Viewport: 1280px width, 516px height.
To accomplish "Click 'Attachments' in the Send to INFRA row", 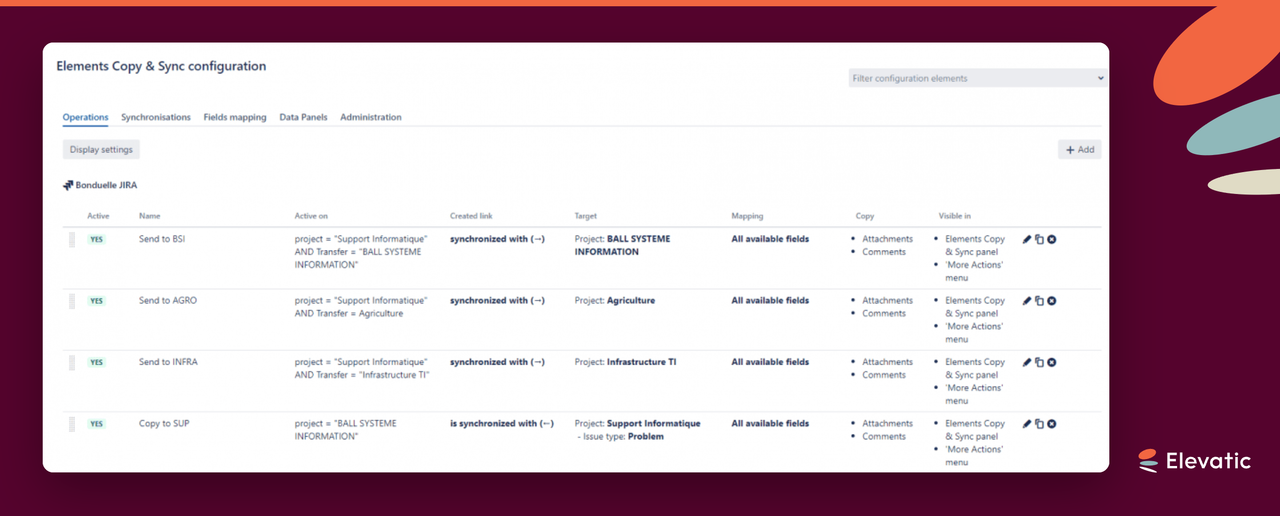I will (888, 362).
